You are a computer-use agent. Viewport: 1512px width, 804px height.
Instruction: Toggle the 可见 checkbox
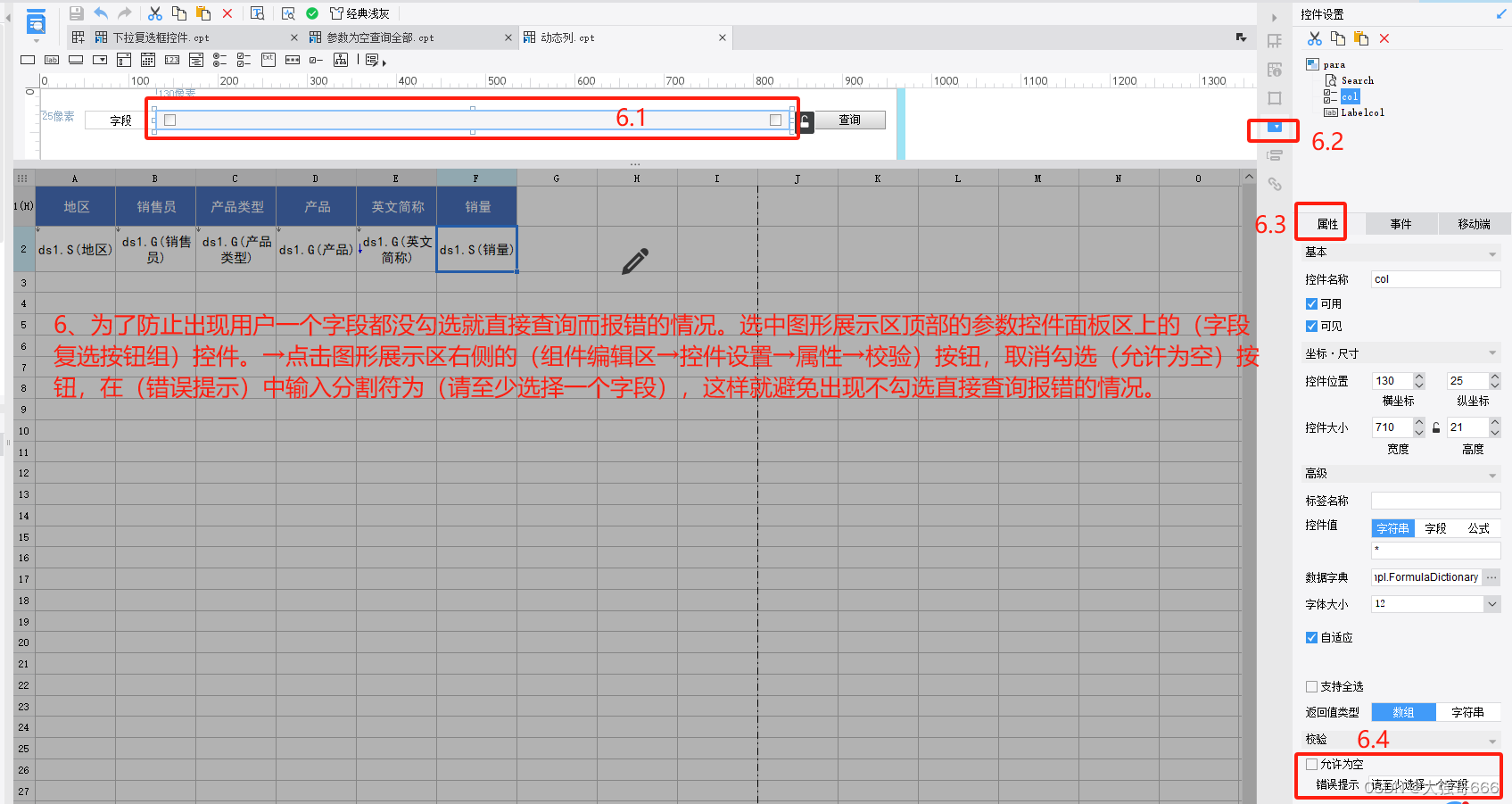(1311, 326)
